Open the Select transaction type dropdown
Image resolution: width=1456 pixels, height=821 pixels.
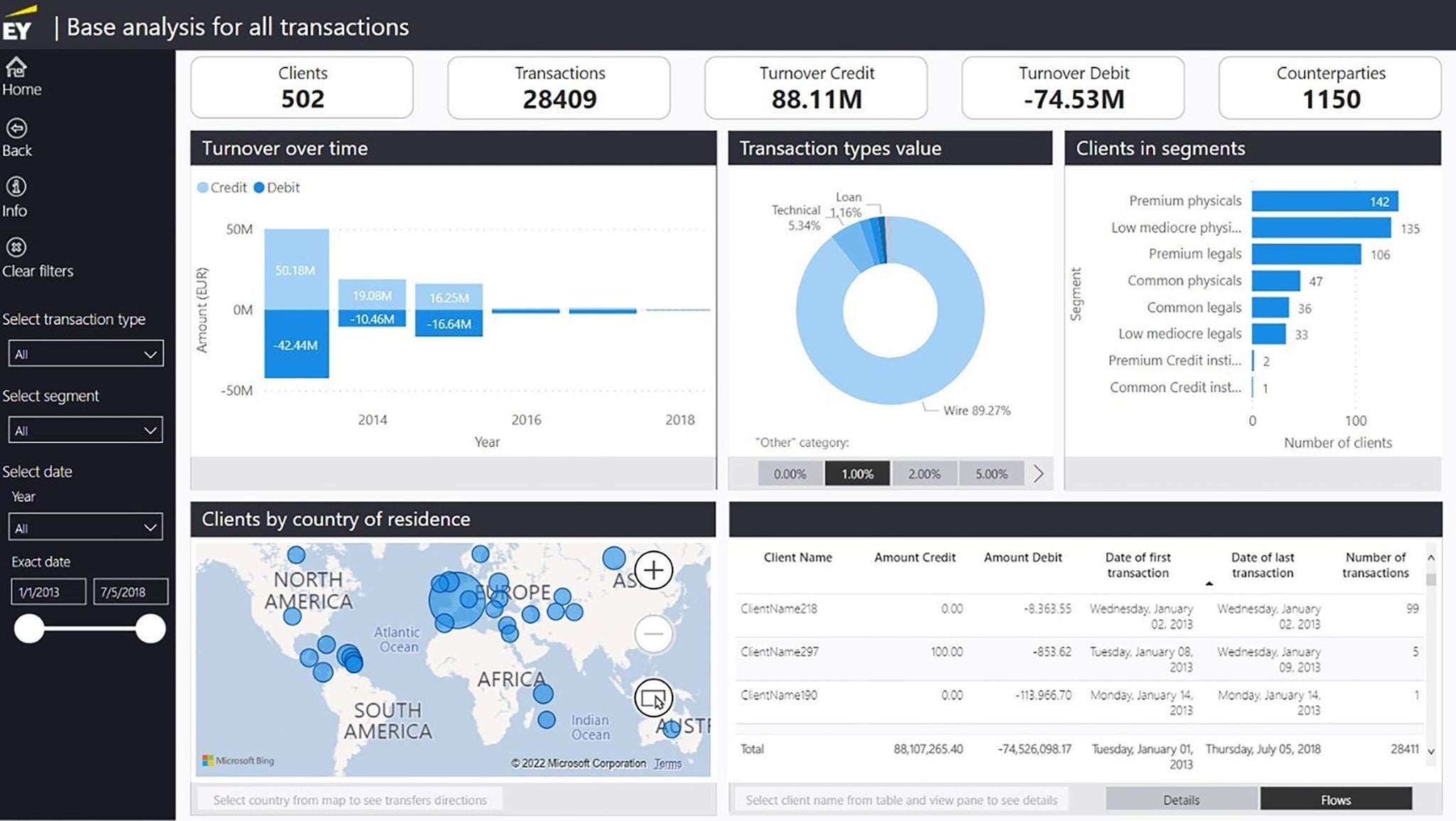click(85, 354)
